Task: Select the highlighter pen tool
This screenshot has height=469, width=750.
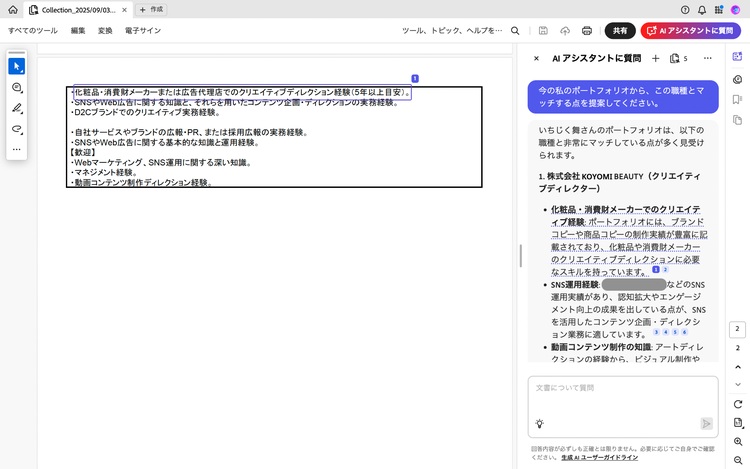Action: (x=16, y=108)
